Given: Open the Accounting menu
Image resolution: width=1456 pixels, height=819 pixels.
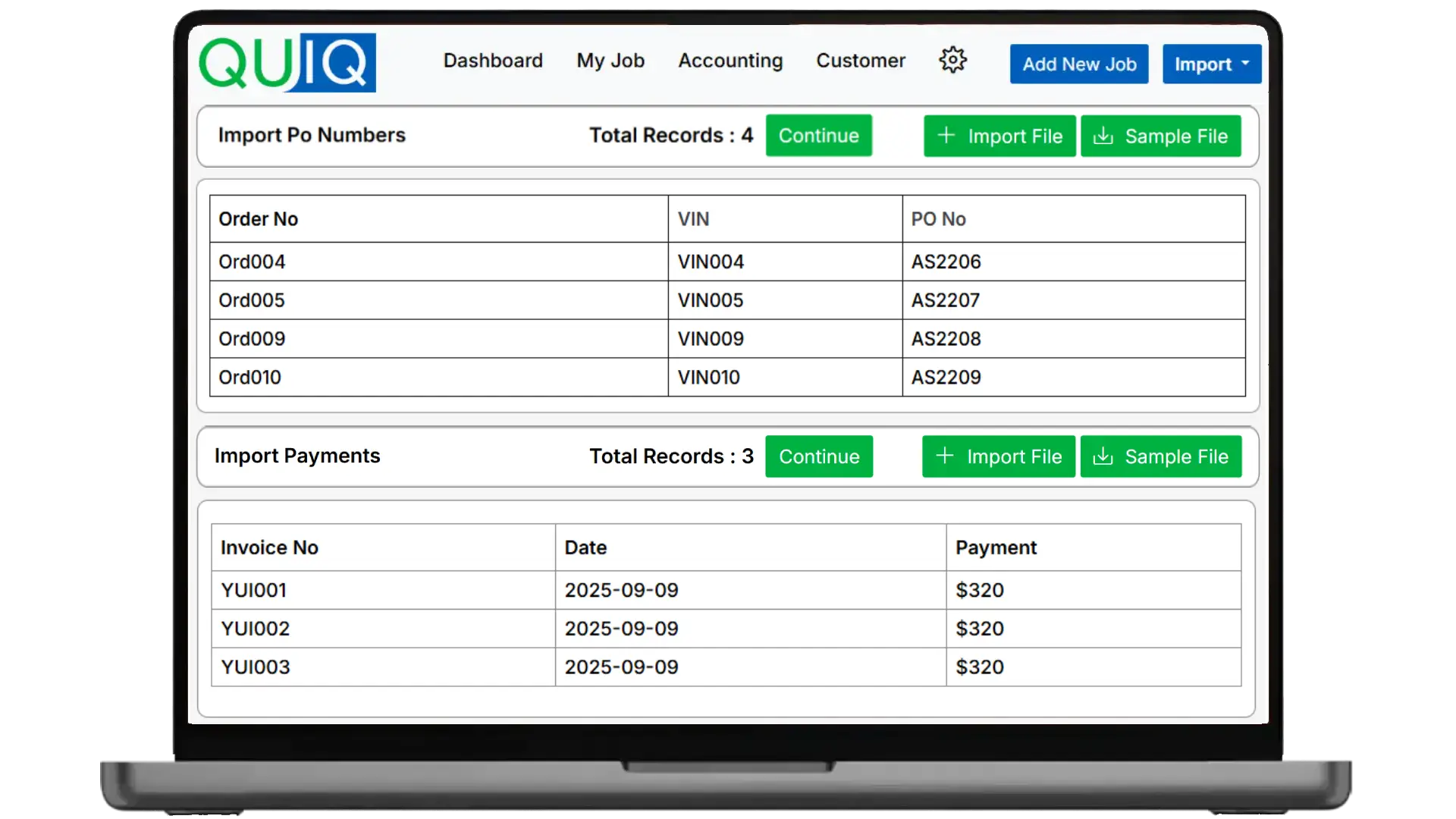Looking at the screenshot, I should (730, 61).
